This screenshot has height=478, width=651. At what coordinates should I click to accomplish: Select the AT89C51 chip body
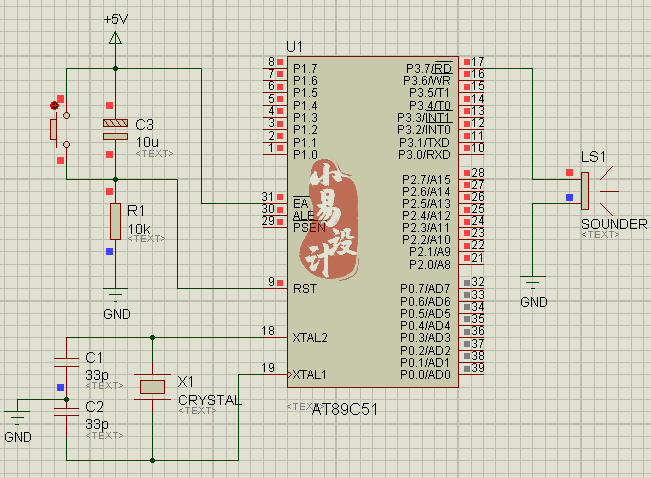[x=373, y=222]
